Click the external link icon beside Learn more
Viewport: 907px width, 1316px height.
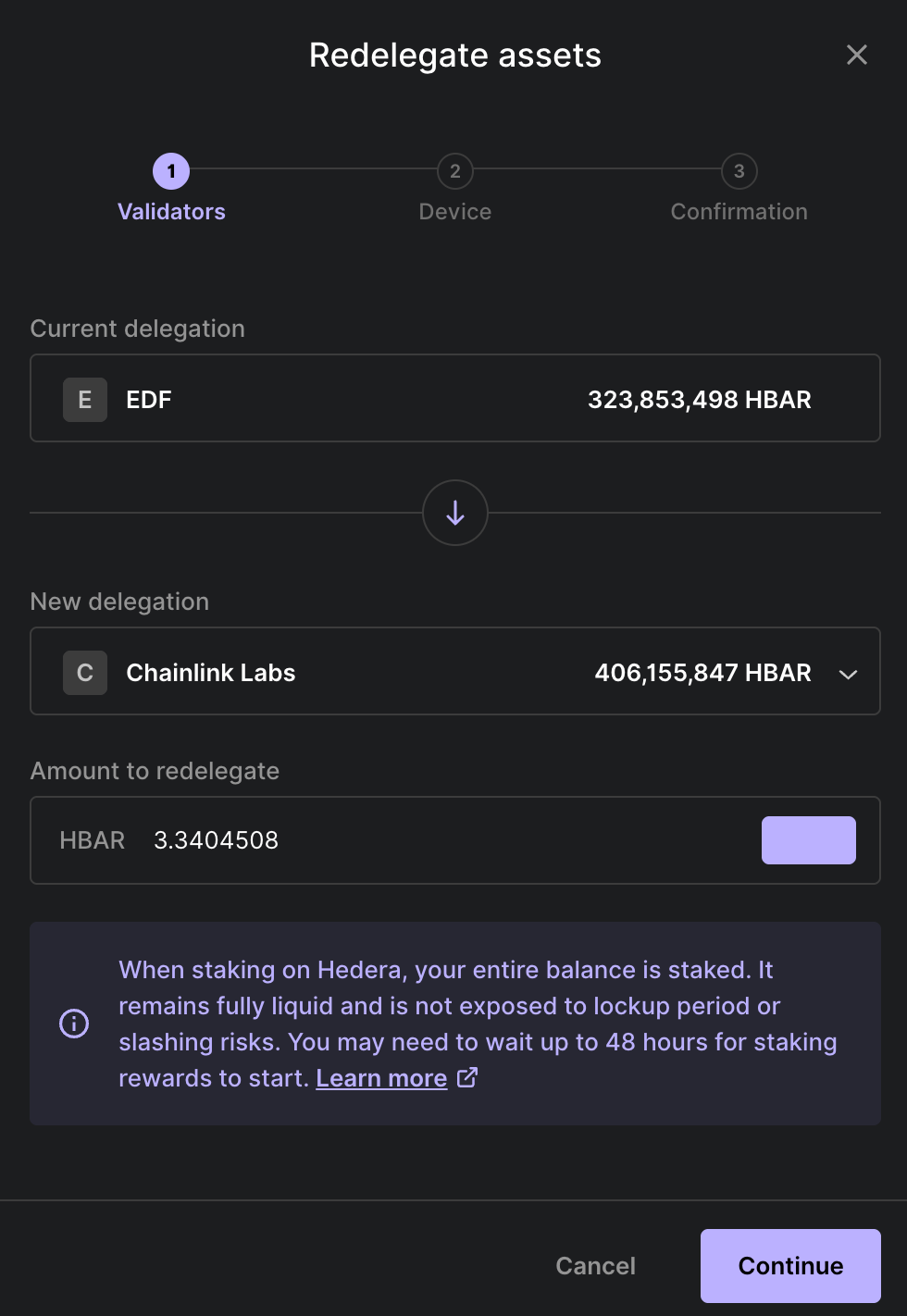(x=466, y=1076)
